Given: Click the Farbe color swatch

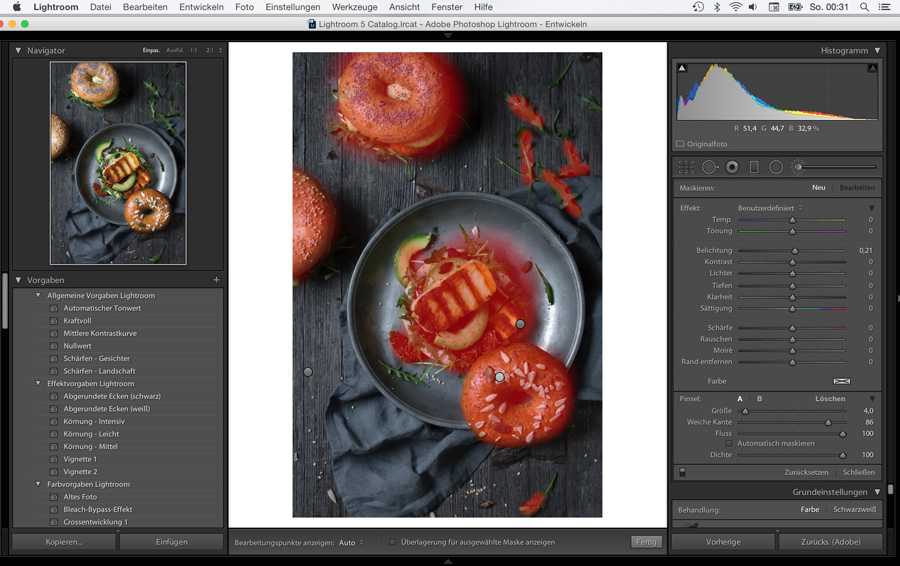Looking at the screenshot, I should pos(841,381).
